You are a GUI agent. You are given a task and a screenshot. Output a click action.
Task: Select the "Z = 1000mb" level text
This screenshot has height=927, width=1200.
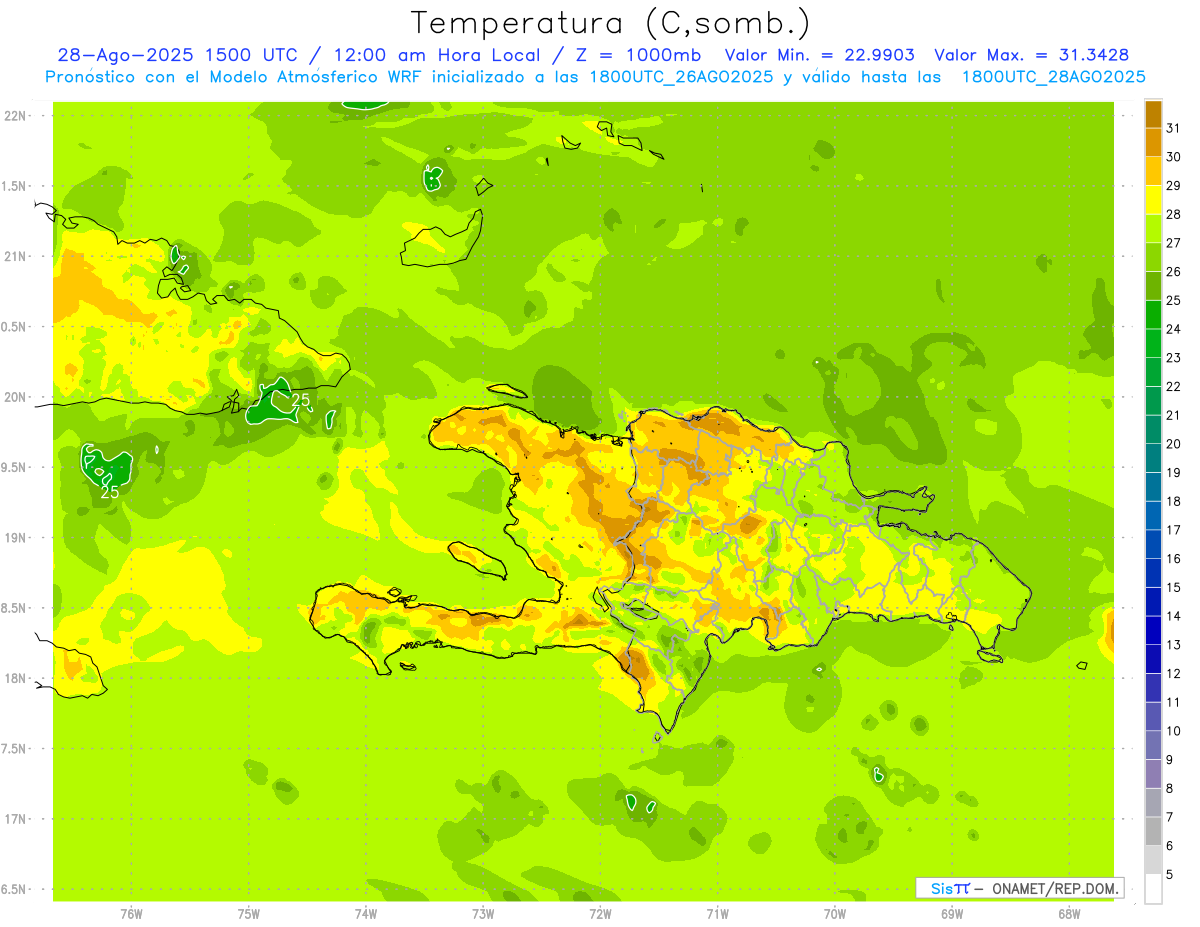point(640,55)
